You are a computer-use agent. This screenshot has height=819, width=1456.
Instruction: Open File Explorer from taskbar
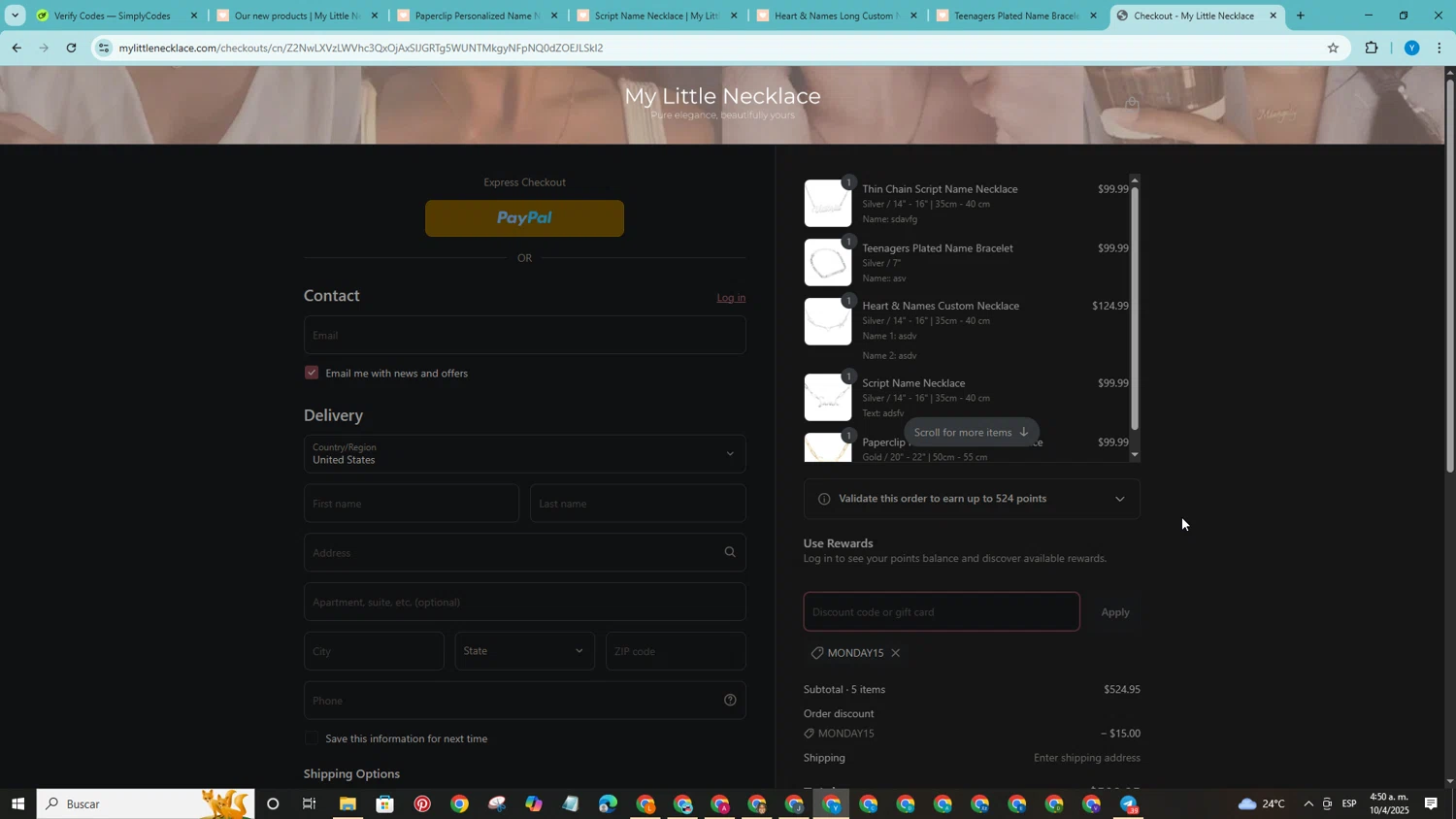click(347, 803)
